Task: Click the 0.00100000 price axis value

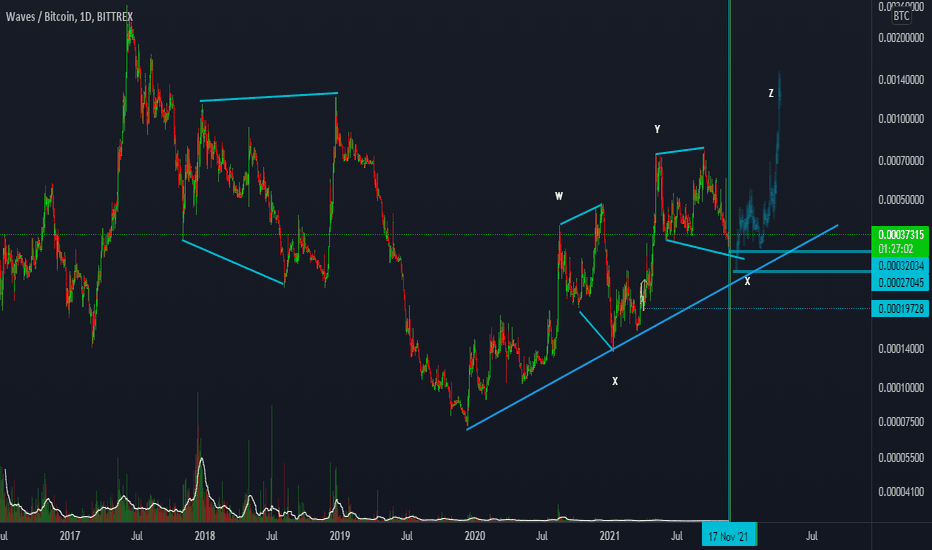Action: click(x=901, y=119)
